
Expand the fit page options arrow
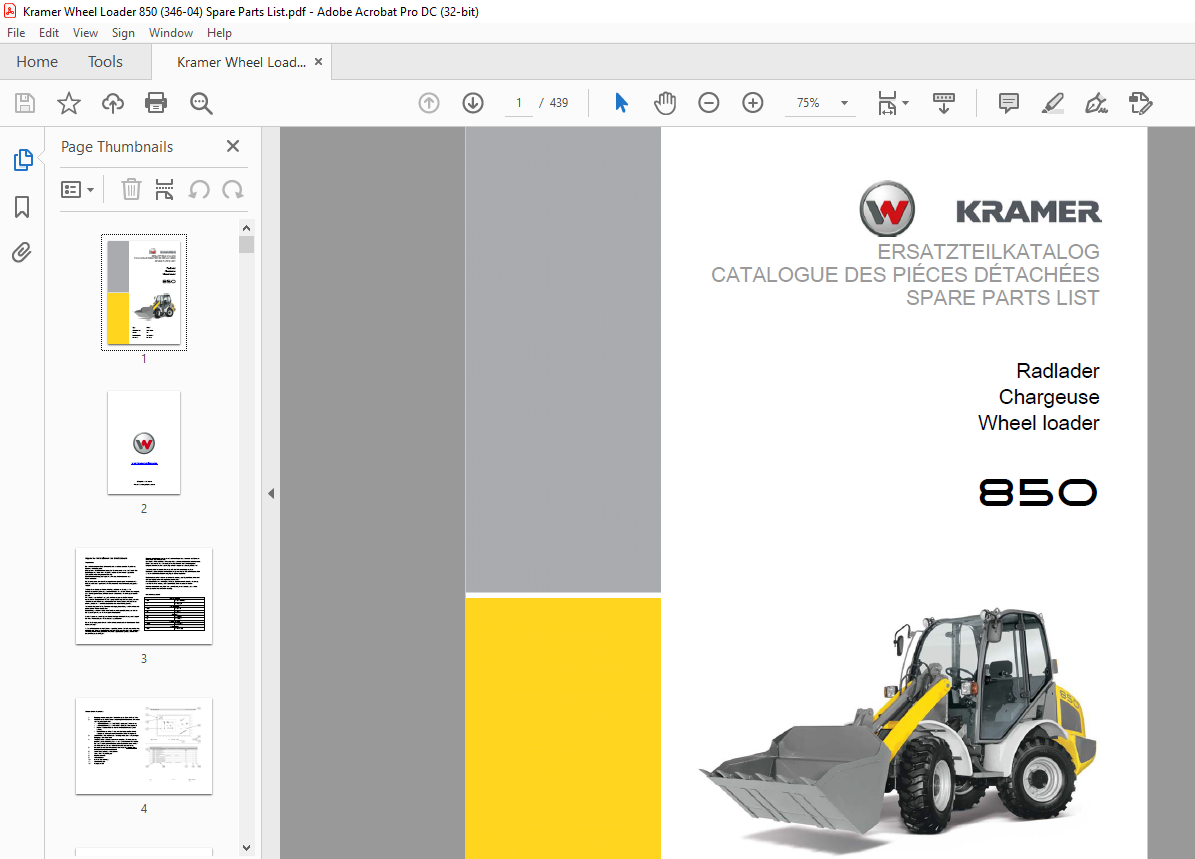[x=905, y=103]
